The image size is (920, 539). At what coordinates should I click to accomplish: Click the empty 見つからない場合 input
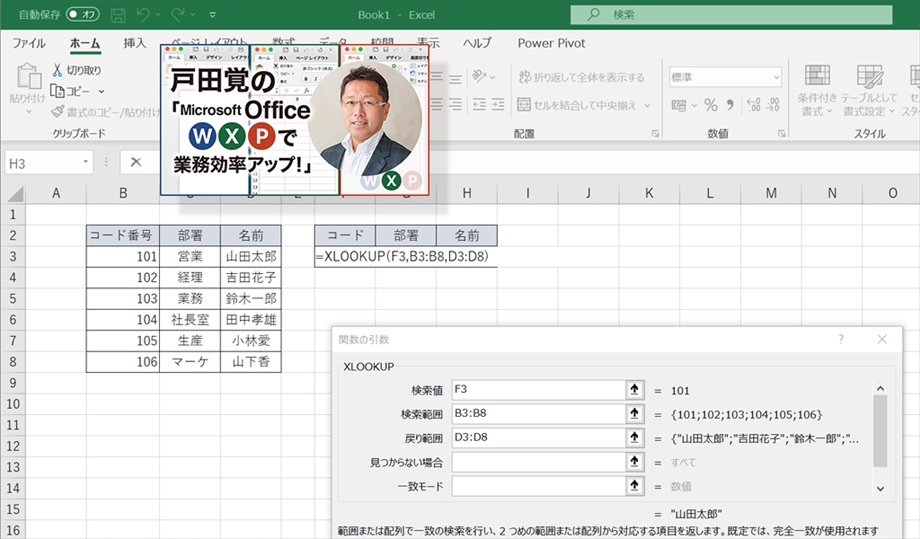pyautogui.click(x=538, y=462)
